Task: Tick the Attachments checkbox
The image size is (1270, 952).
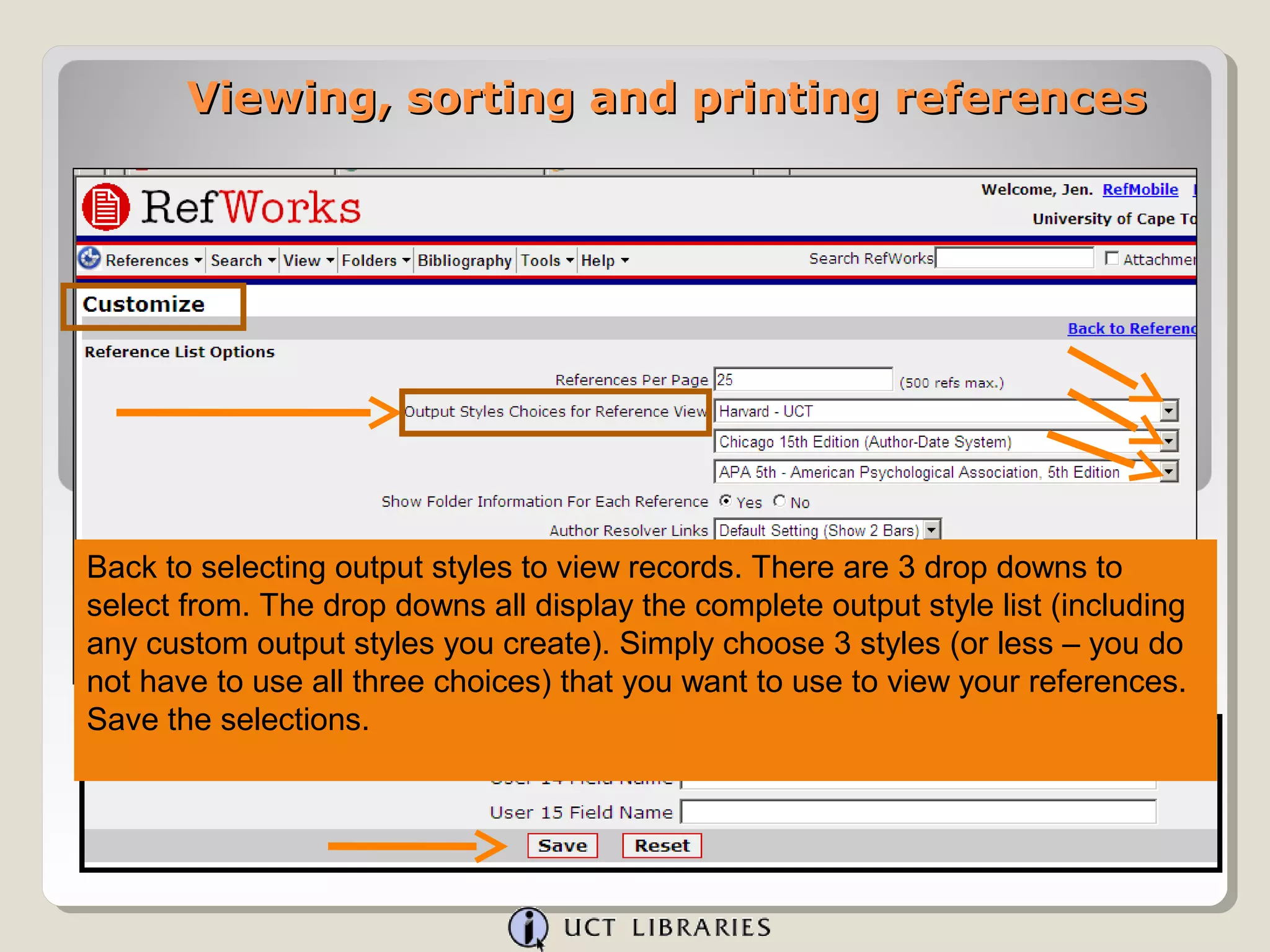Action: click(1112, 258)
